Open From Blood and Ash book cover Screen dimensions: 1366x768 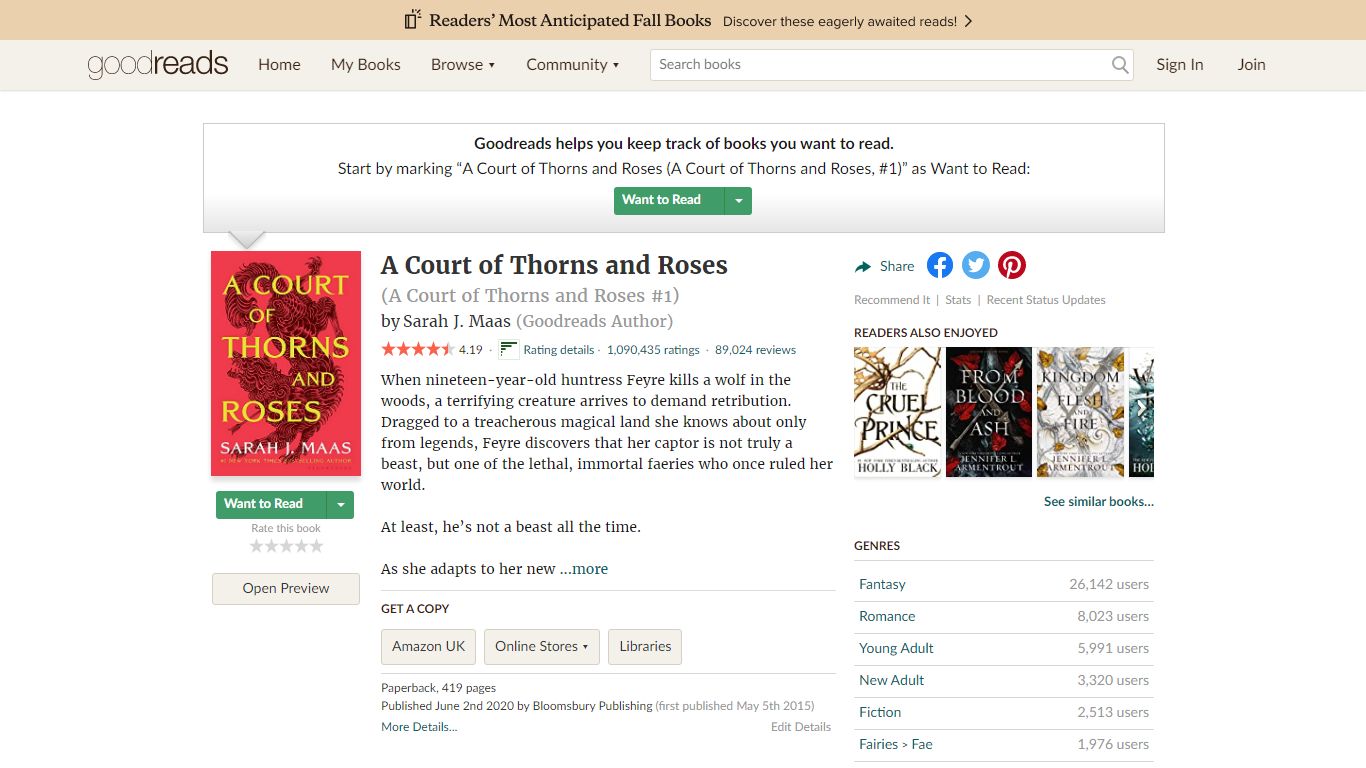click(x=989, y=412)
